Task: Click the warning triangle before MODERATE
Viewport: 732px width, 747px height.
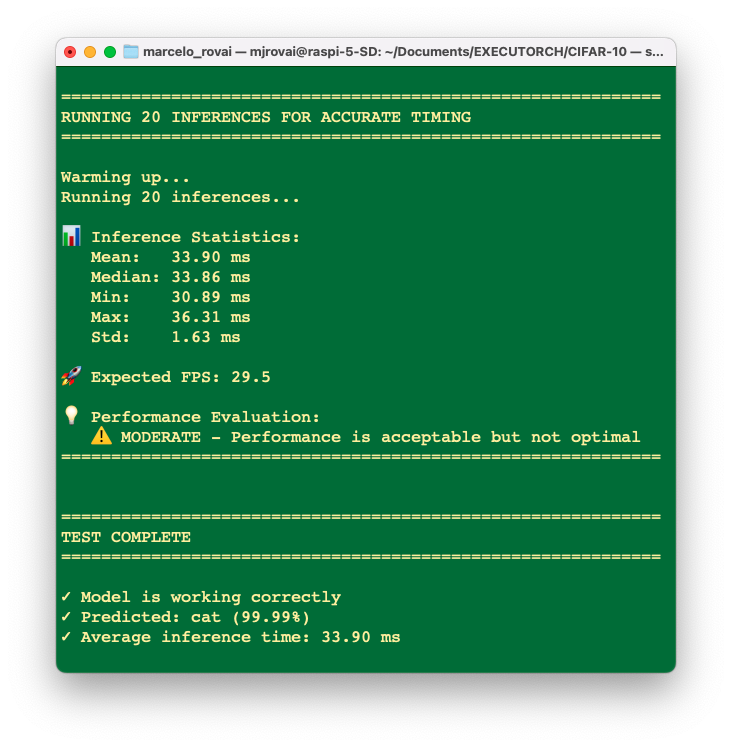Action: click(x=101, y=436)
